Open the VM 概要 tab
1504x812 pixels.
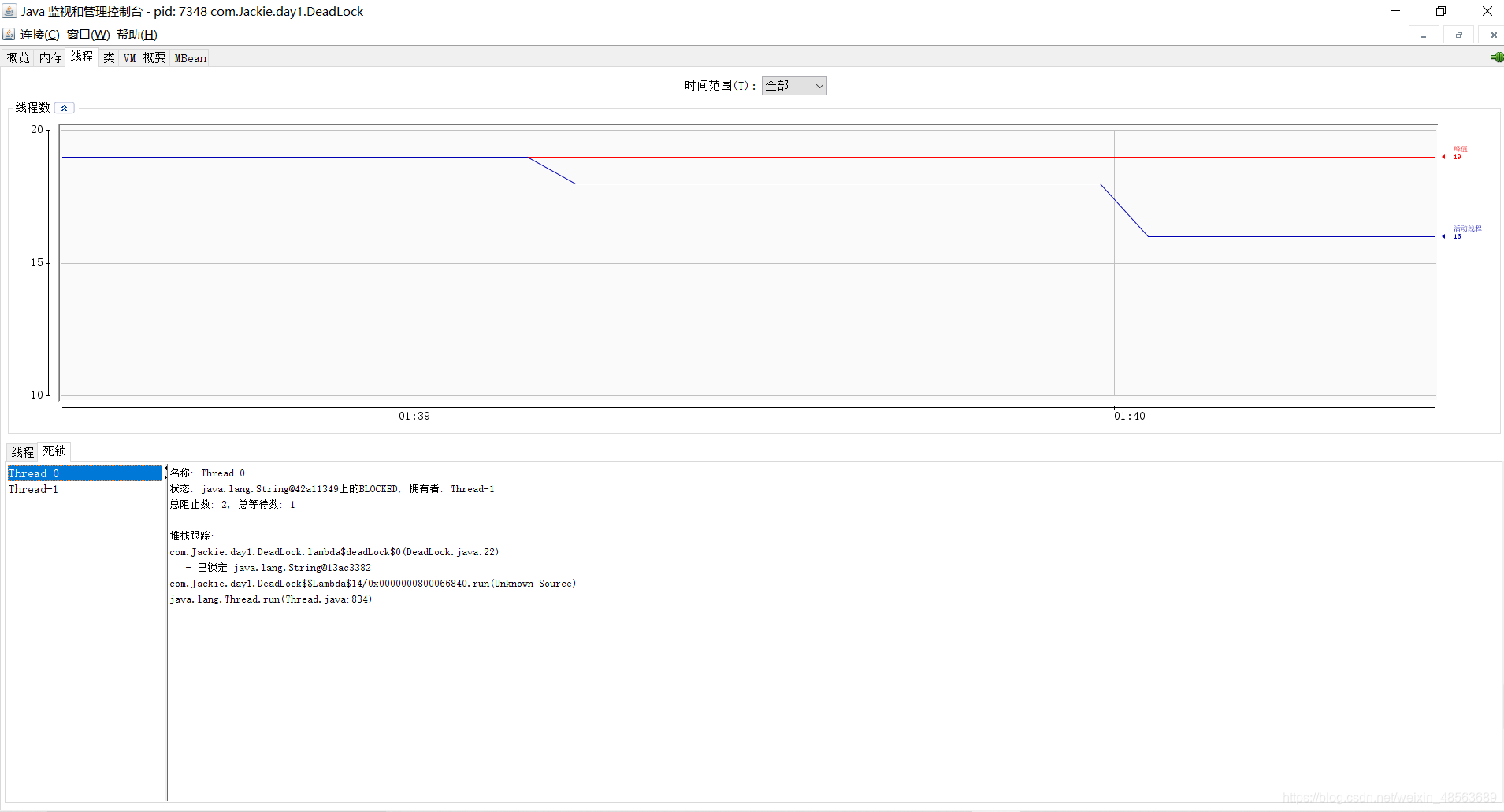(144, 57)
